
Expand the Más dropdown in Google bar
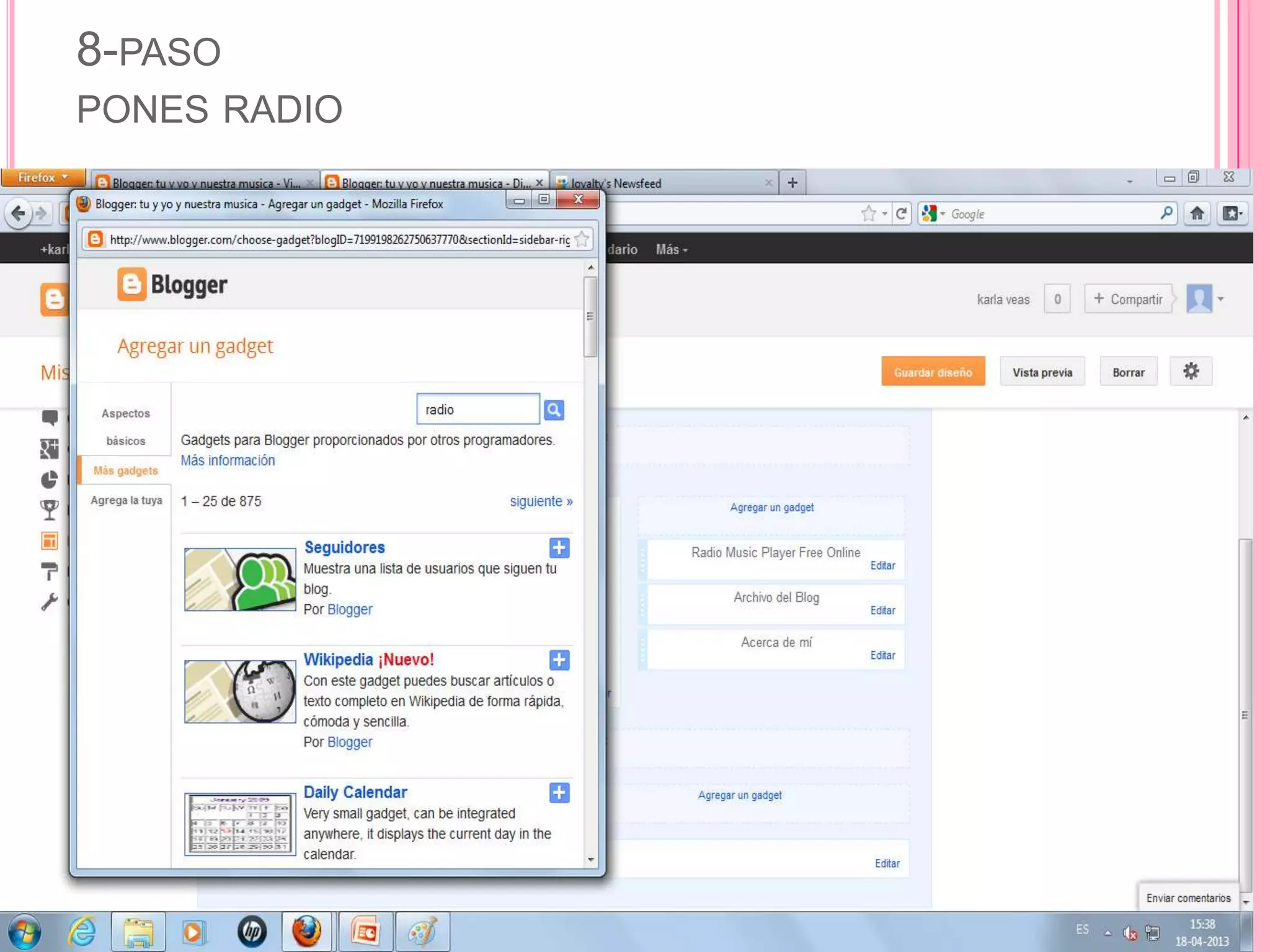(672, 249)
